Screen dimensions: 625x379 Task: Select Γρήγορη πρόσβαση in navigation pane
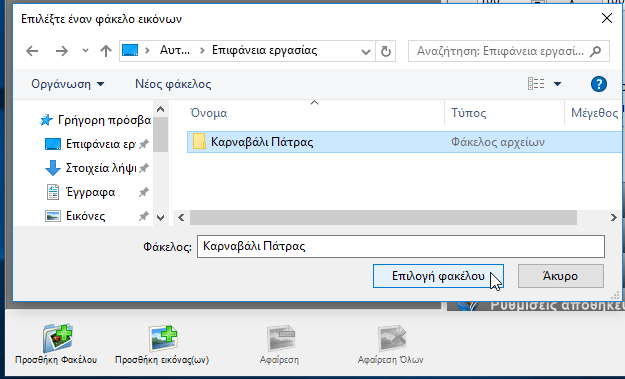coord(95,120)
